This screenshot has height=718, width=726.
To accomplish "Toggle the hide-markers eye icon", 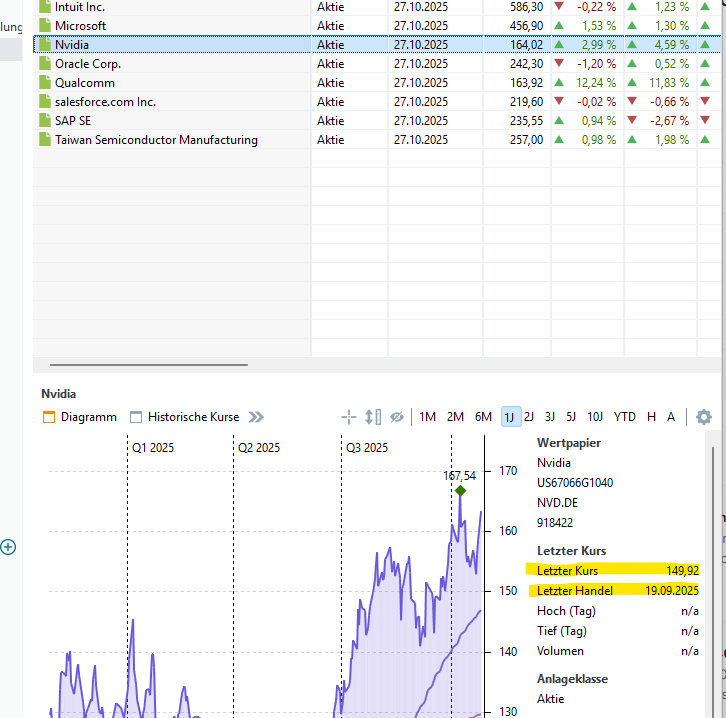I will (397, 417).
